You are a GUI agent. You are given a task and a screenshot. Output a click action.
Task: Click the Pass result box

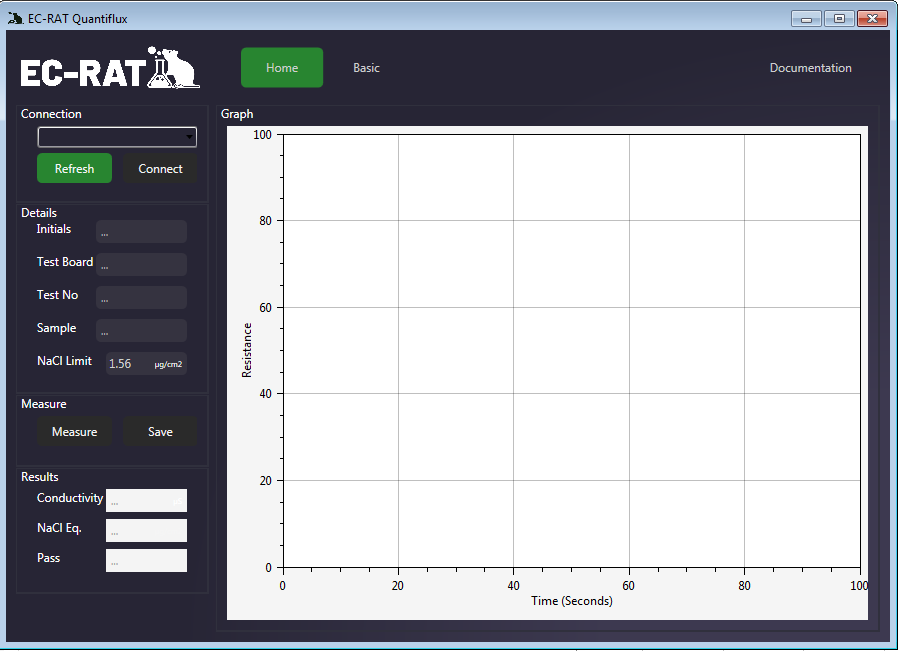click(147, 561)
